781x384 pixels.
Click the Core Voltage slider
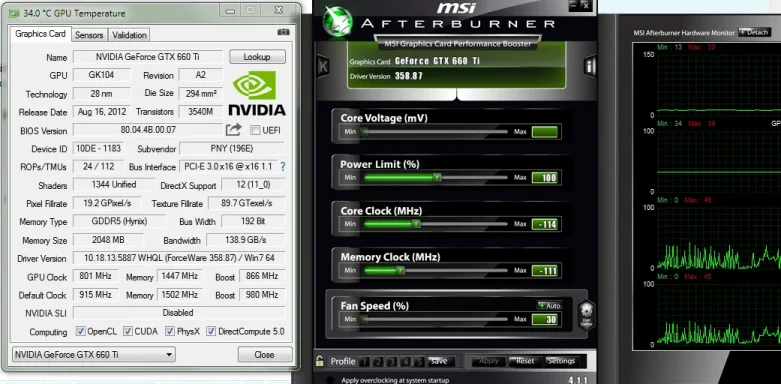435,132
